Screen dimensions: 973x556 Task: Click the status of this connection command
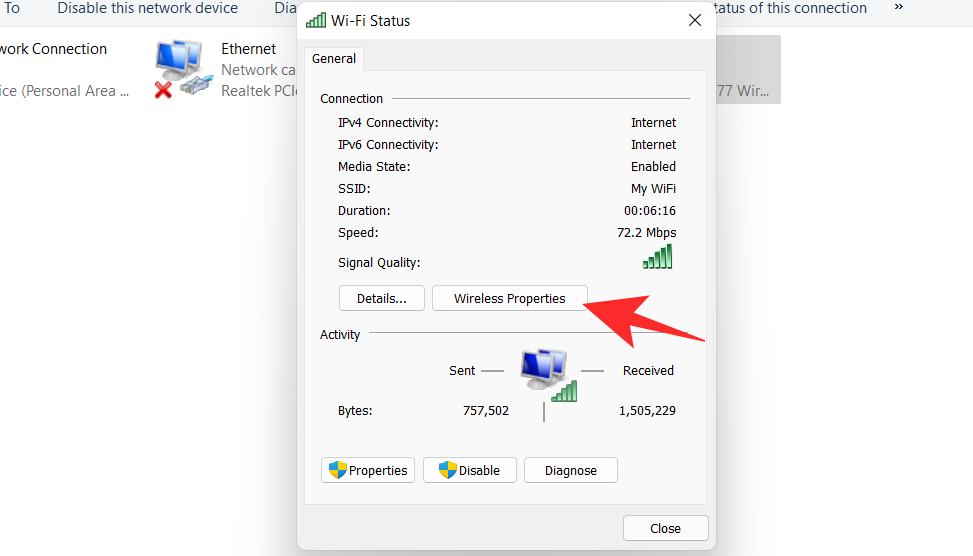point(790,8)
